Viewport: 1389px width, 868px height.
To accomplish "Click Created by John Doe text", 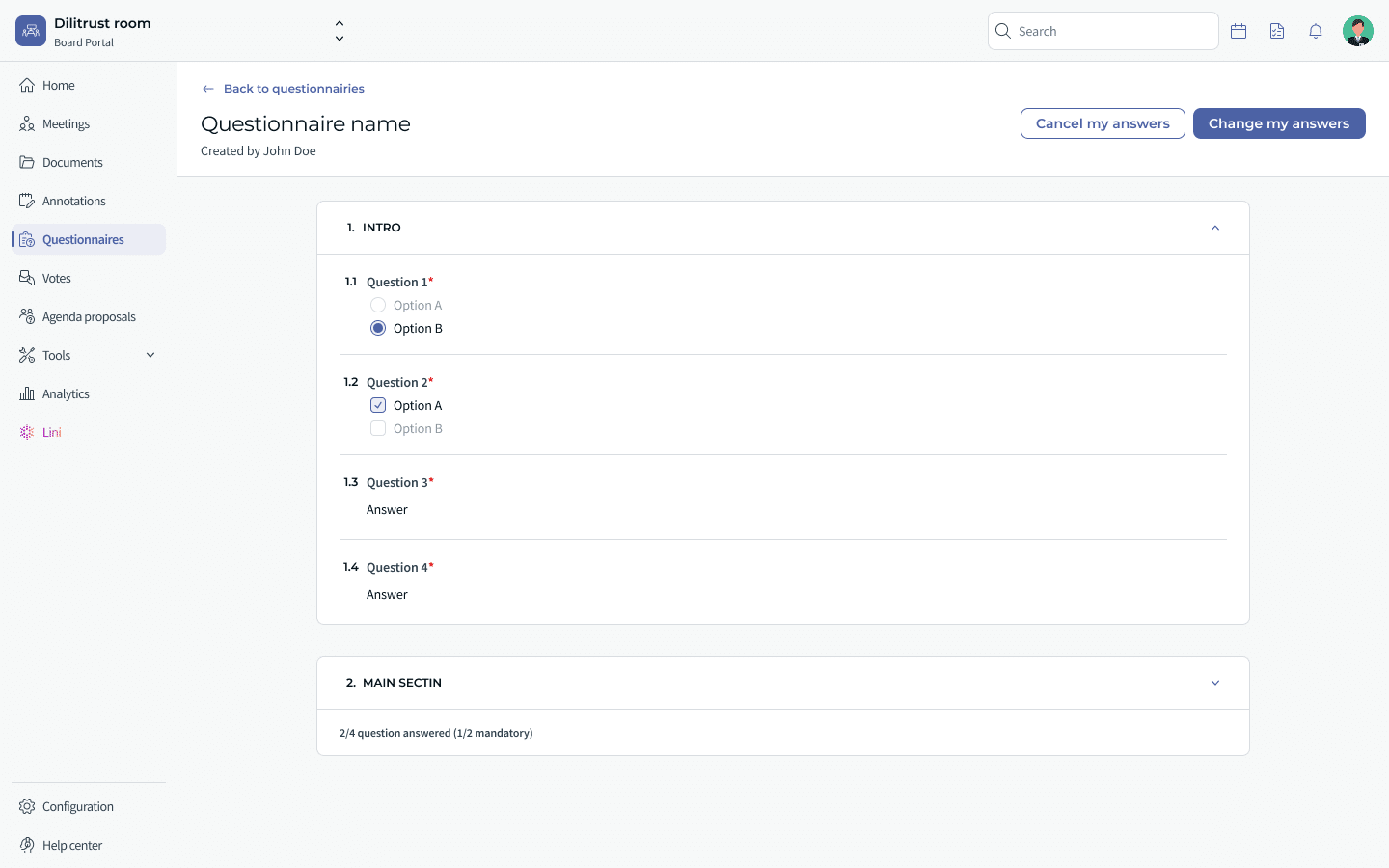I will [x=259, y=150].
